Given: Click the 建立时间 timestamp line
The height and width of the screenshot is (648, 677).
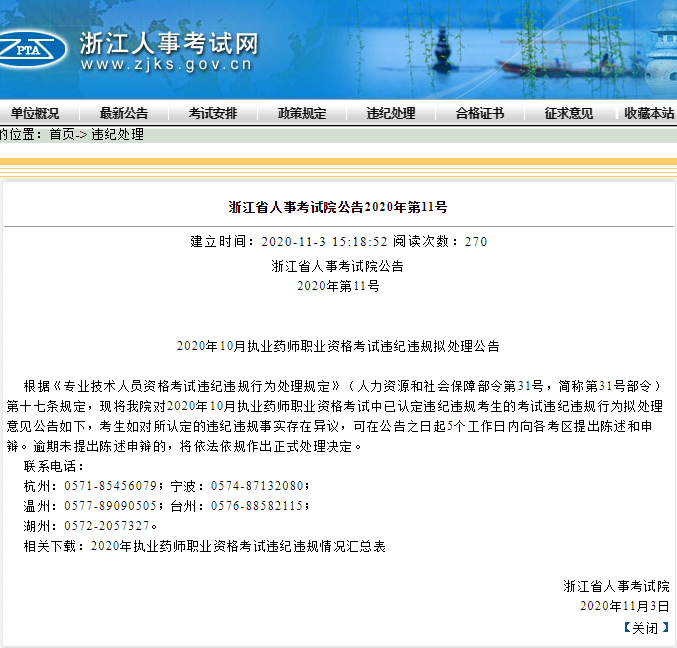Looking at the screenshot, I should point(338,242).
